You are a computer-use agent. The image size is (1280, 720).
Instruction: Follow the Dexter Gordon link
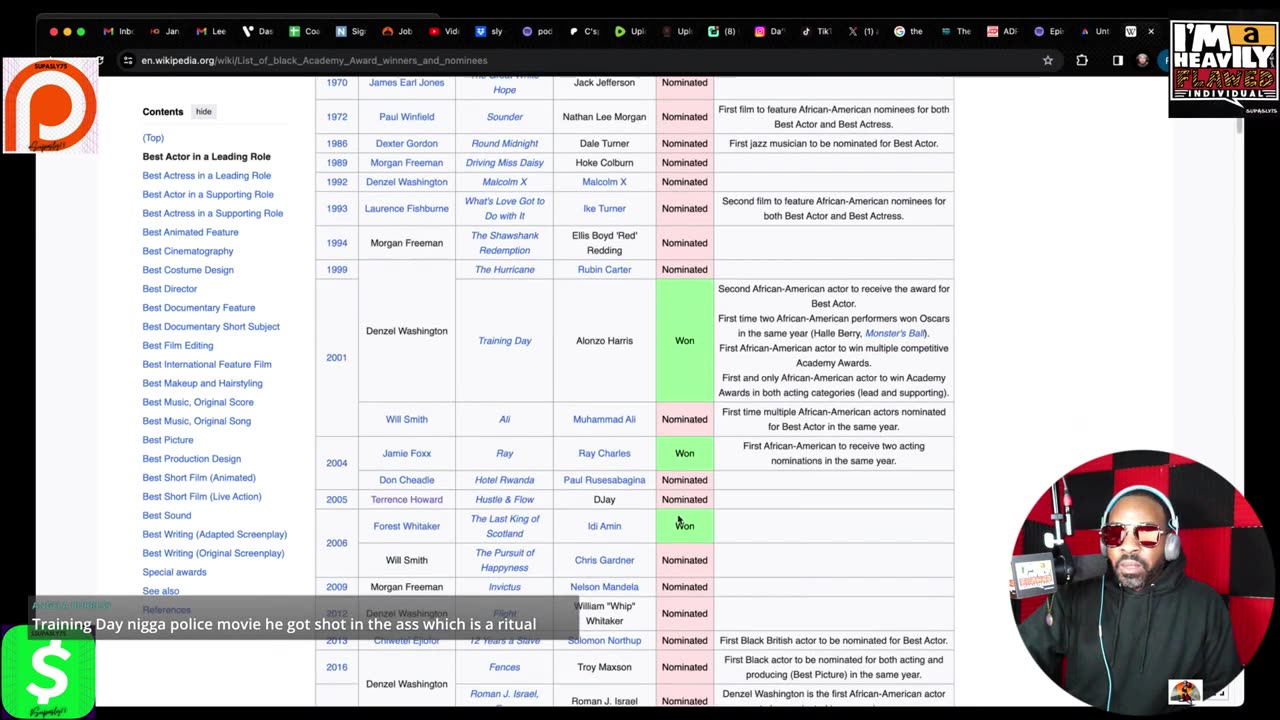click(x=406, y=144)
